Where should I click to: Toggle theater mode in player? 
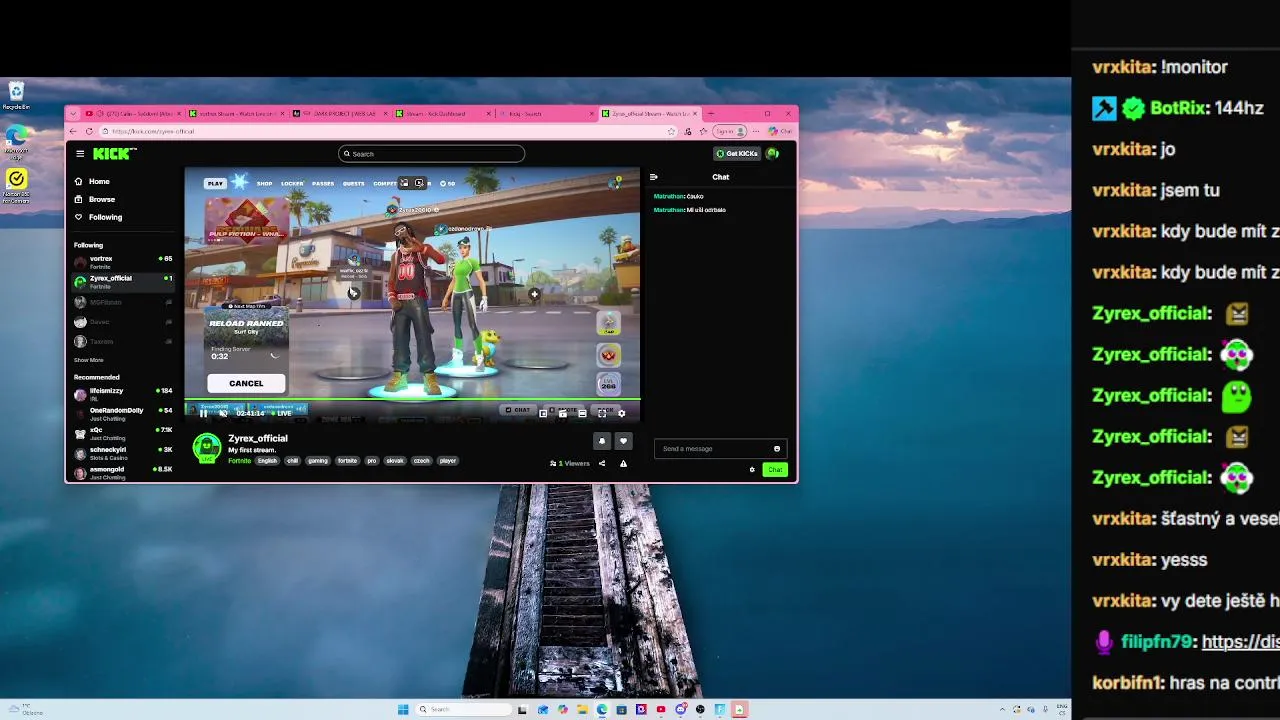(x=582, y=413)
